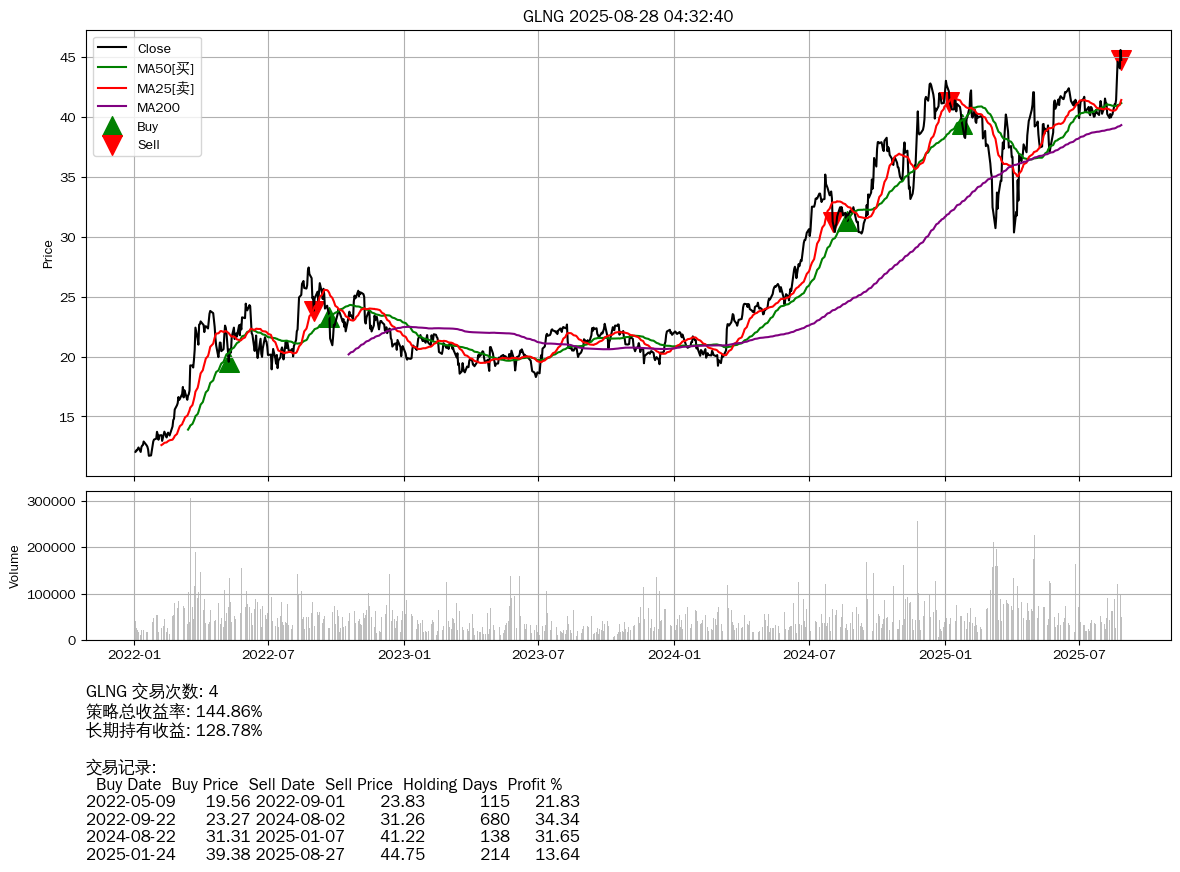The height and width of the screenshot is (872, 1180).
Task: Select the MA50 legend entry label
Action: (x=165, y=68)
